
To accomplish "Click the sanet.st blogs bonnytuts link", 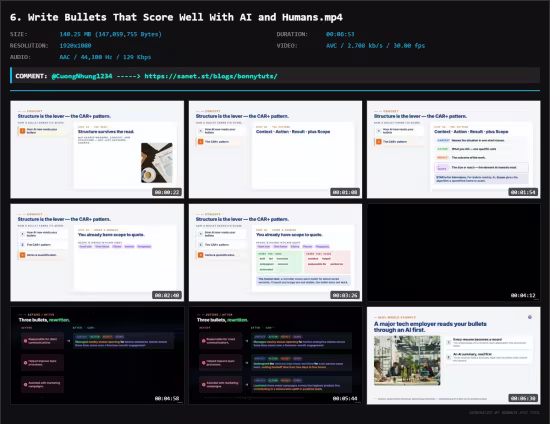I will pyautogui.click(x=211, y=76).
